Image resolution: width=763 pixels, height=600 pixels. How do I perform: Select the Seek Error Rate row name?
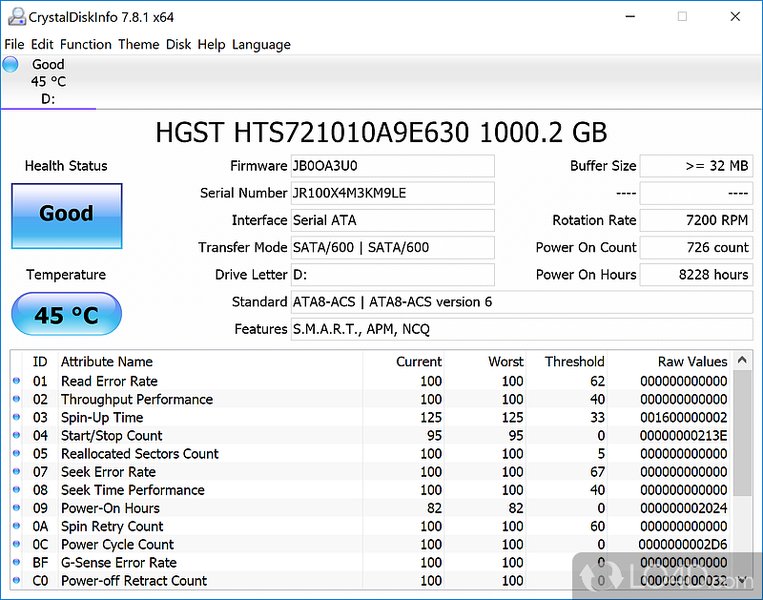tap(109, 472)
